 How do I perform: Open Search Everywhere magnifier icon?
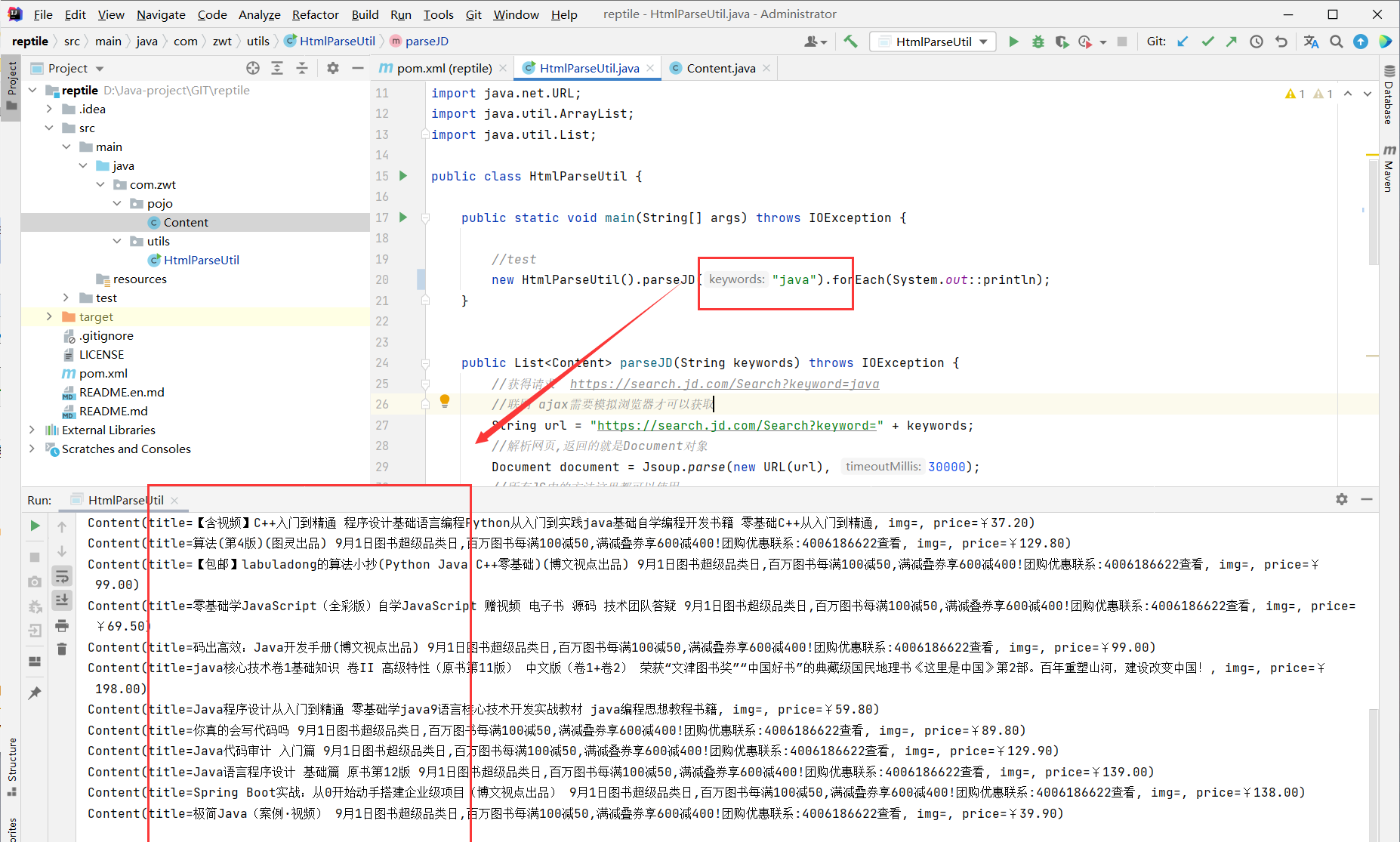[x=1336, y=42]
